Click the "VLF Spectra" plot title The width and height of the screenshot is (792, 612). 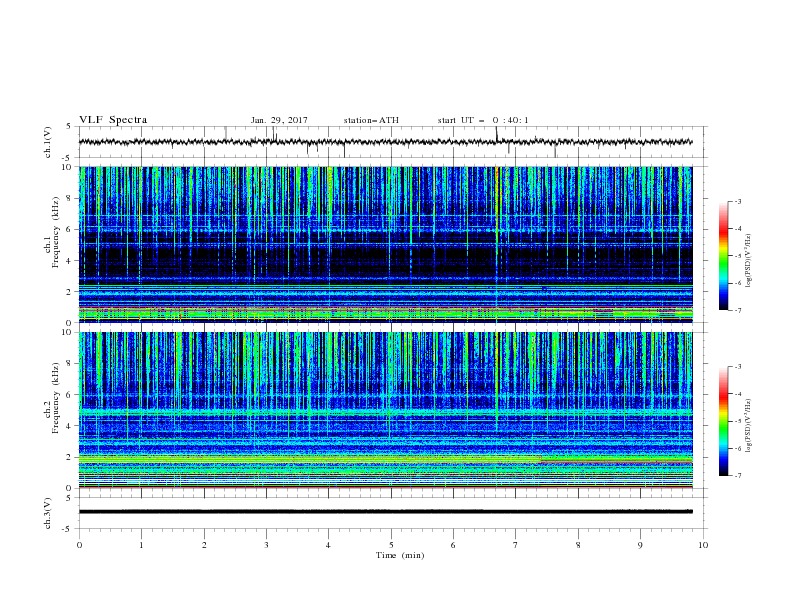click(x=113, y=120)
